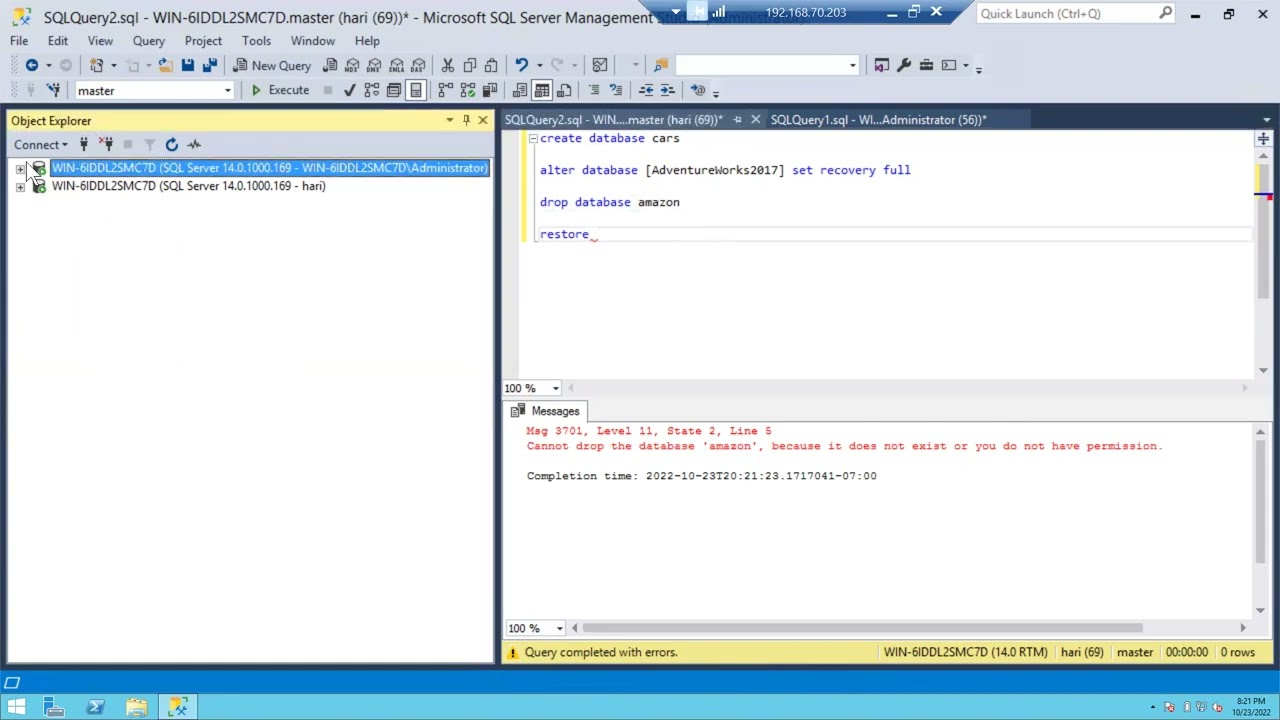Screen dimensions: 1280x720
Task: Close the SQLQuery2.sql tab
Action: click(x=755, y=120)
